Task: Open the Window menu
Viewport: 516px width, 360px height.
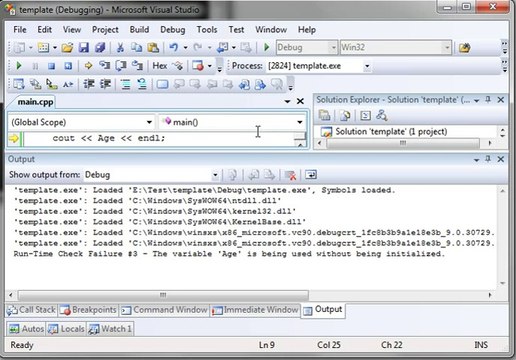Action: tap(271, 30)
